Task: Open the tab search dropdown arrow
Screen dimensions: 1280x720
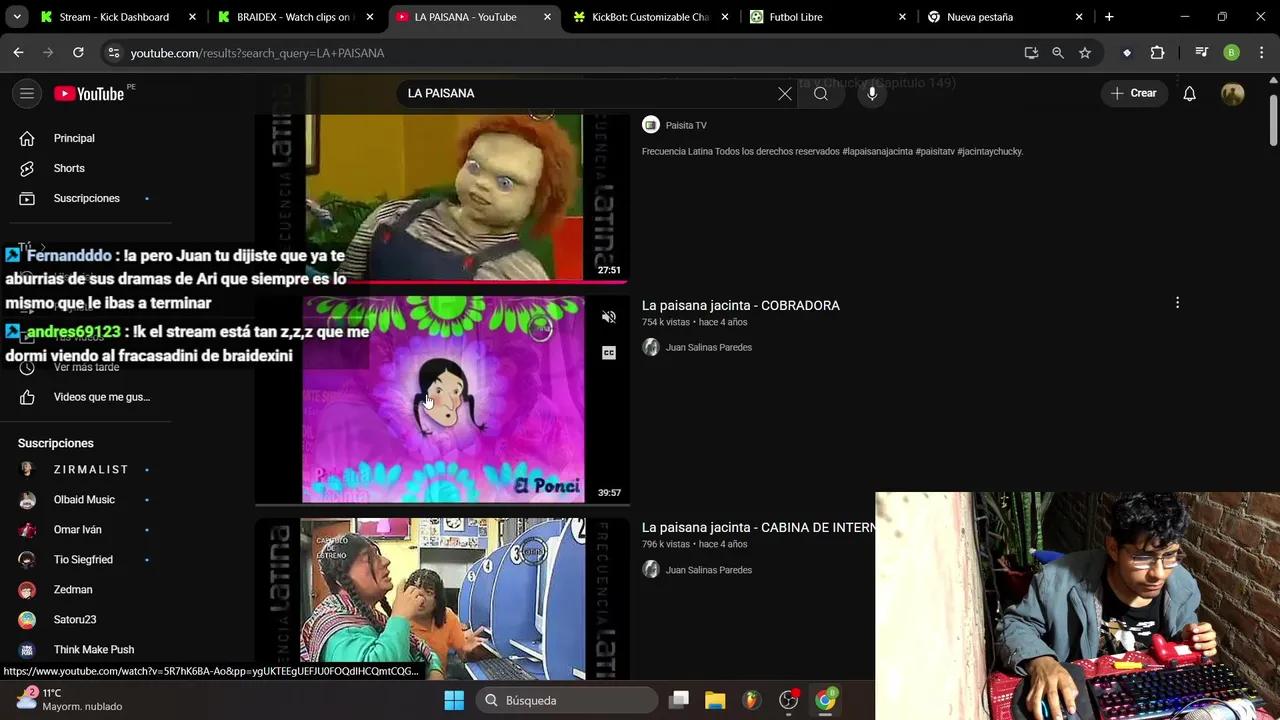Action: pos(17,17)
